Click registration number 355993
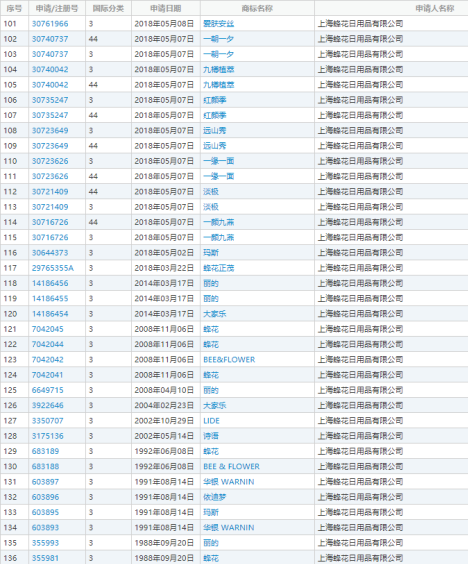The image size is (468, 564). pos(45,543)
